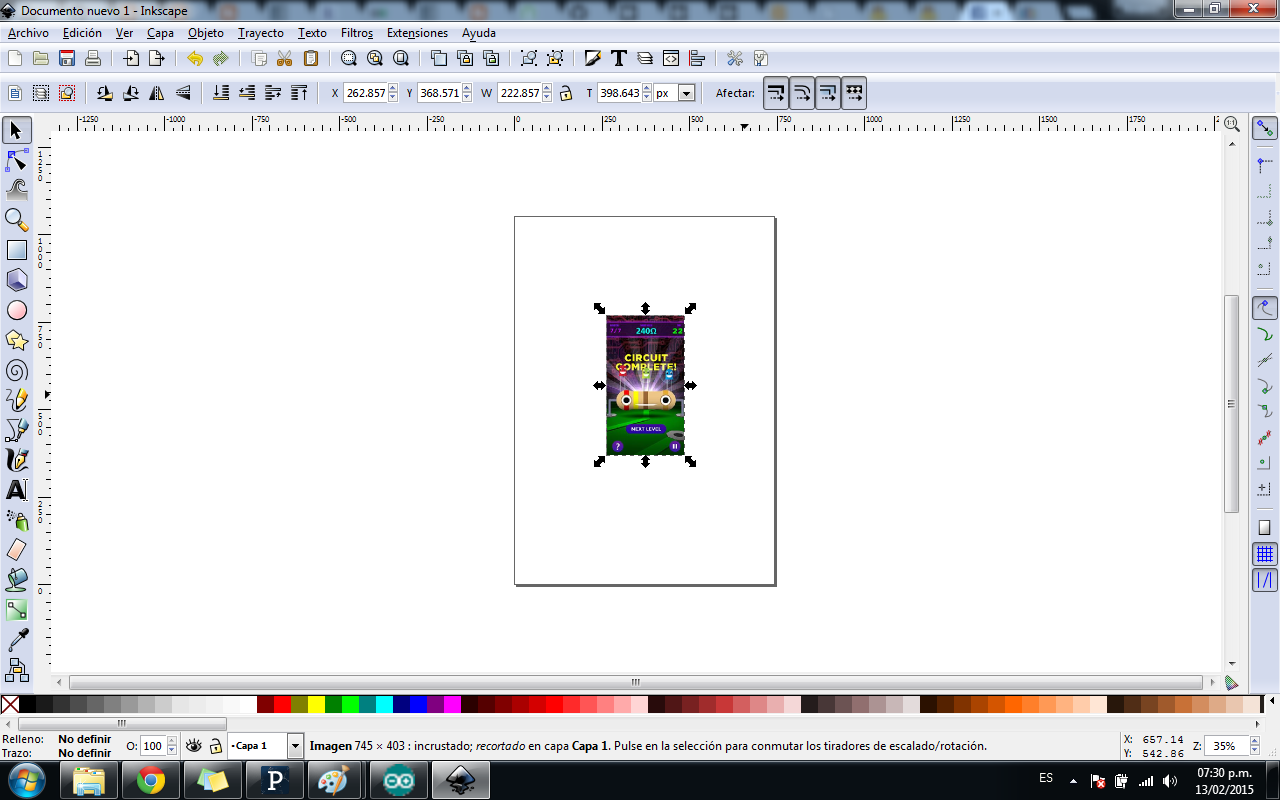This screenshot has width=1280, height=800.
Task: Select the Zoom magnifier tool
Action: [17, 220]
